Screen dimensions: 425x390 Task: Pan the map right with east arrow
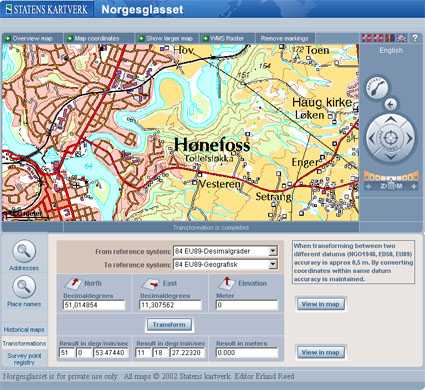click(409, 138)
